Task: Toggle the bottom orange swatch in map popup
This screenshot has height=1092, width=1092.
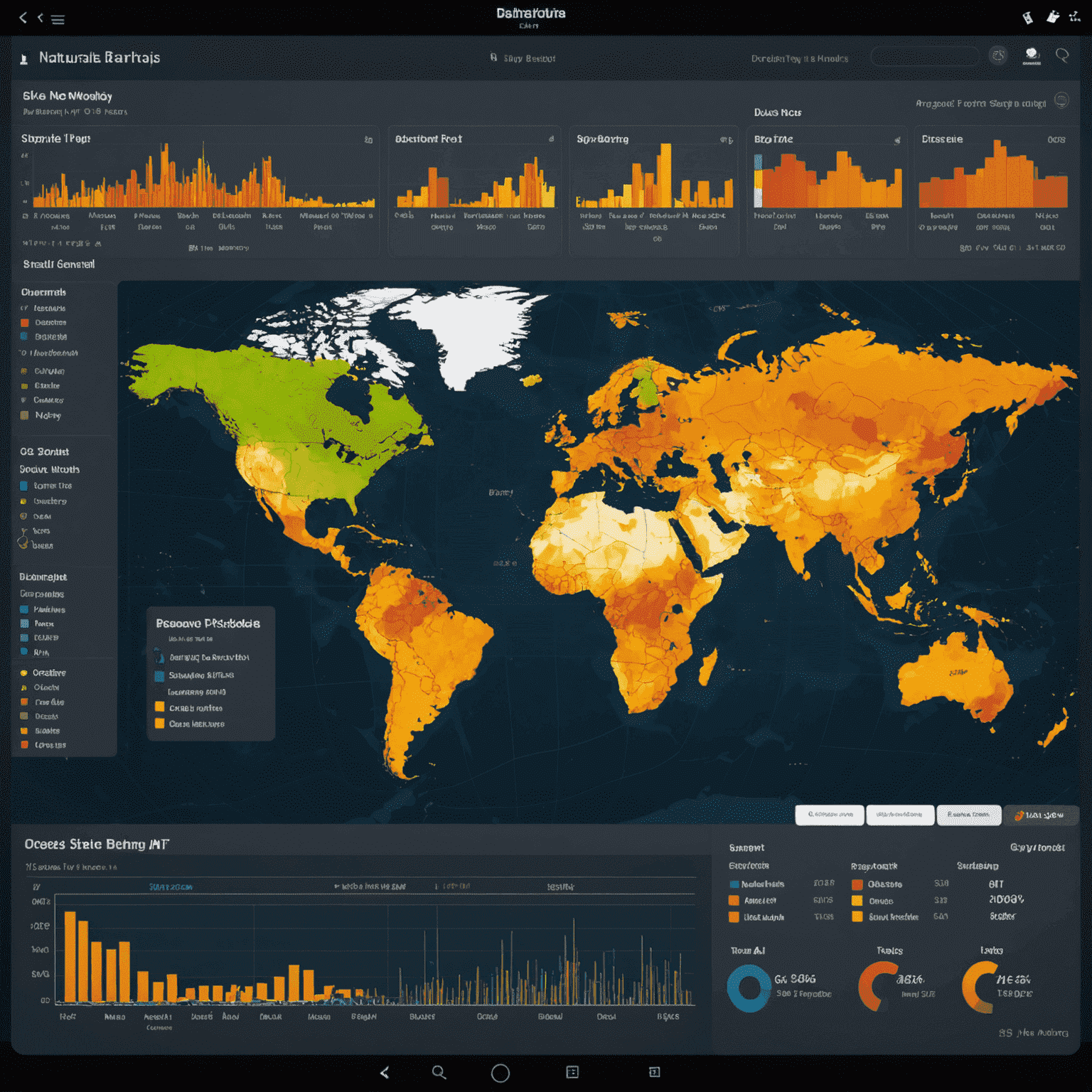Action: [159, 724]
